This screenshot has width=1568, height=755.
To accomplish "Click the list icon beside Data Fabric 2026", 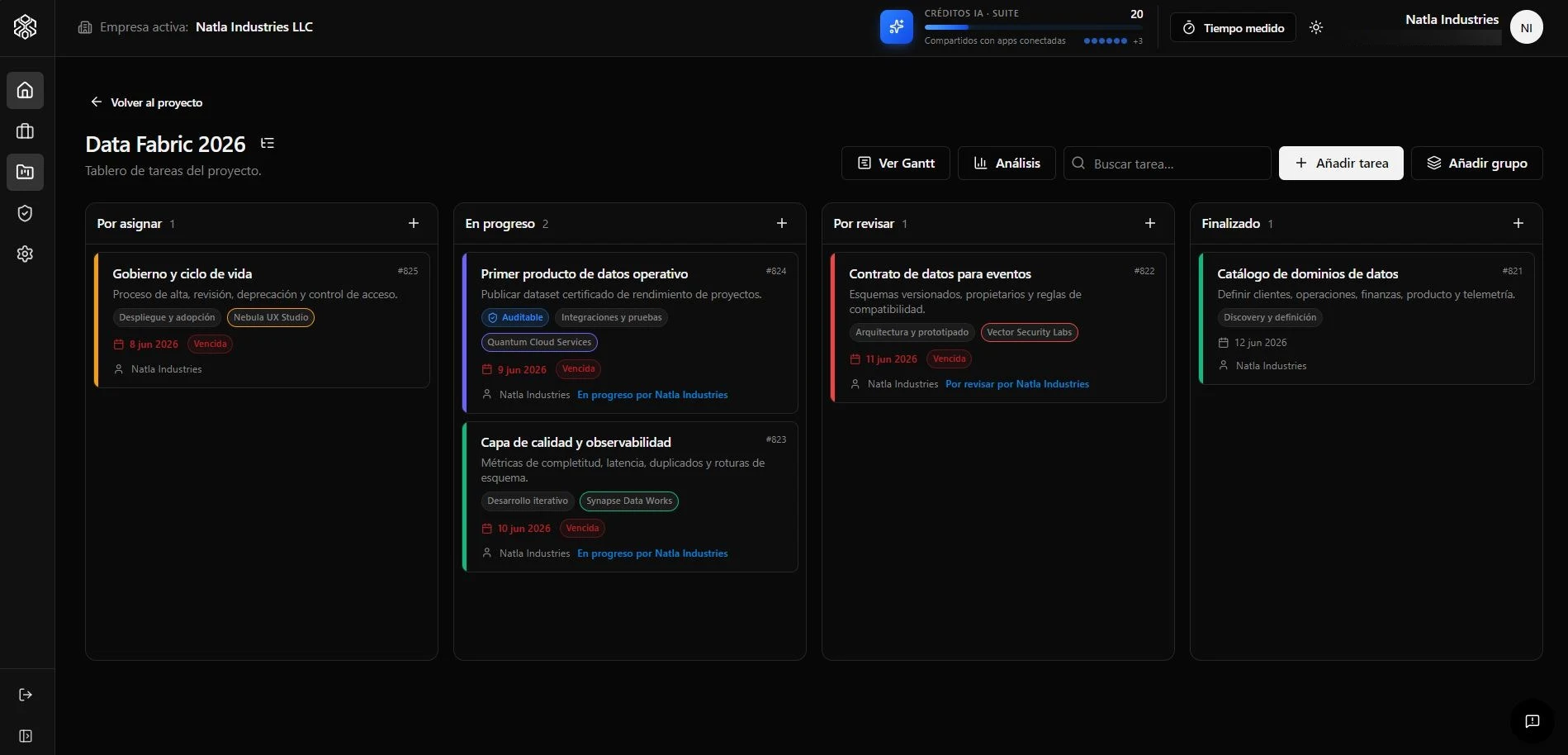I will 267,144.
